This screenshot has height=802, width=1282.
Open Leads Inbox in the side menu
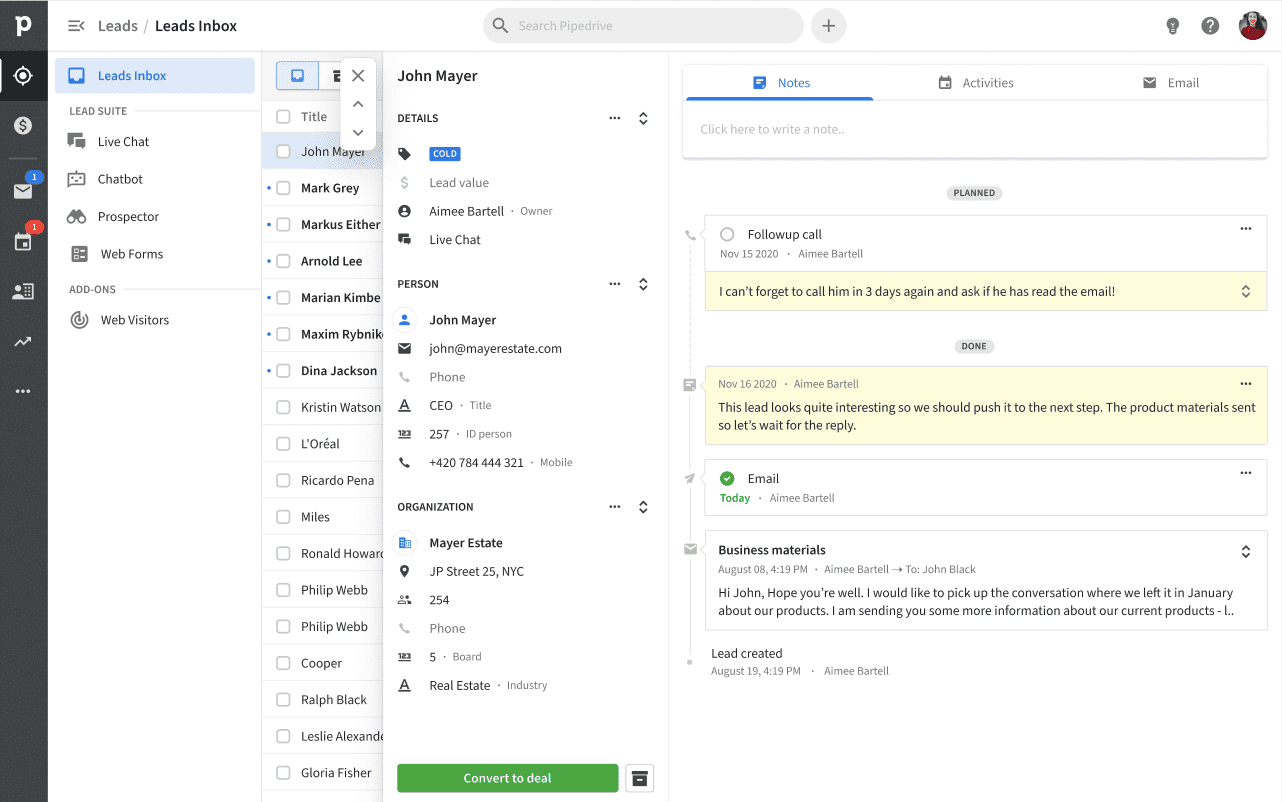point(155,76)
